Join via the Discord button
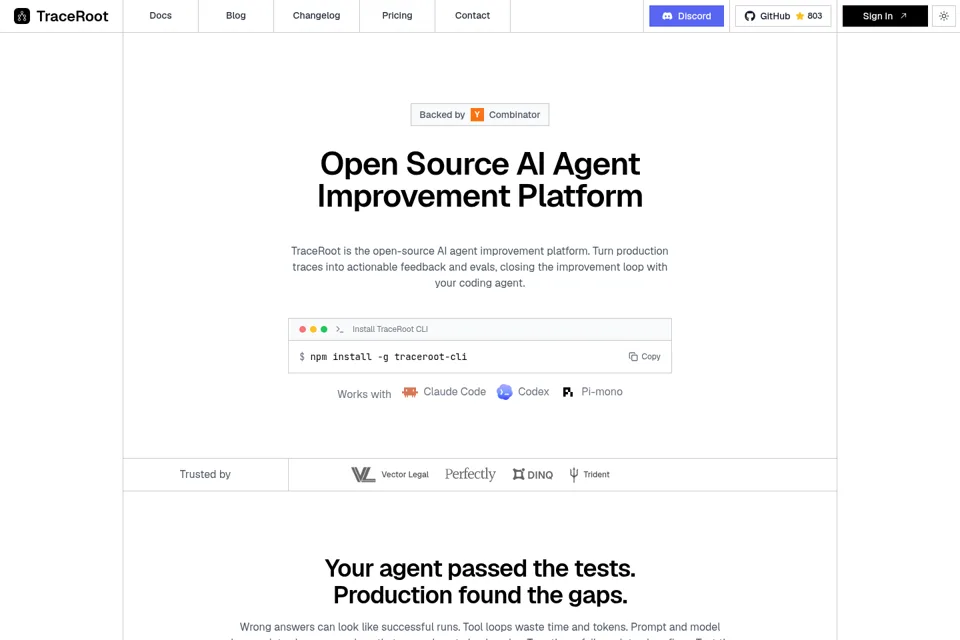The height and width of the screenshot is (640, 960). pos(686,16)
